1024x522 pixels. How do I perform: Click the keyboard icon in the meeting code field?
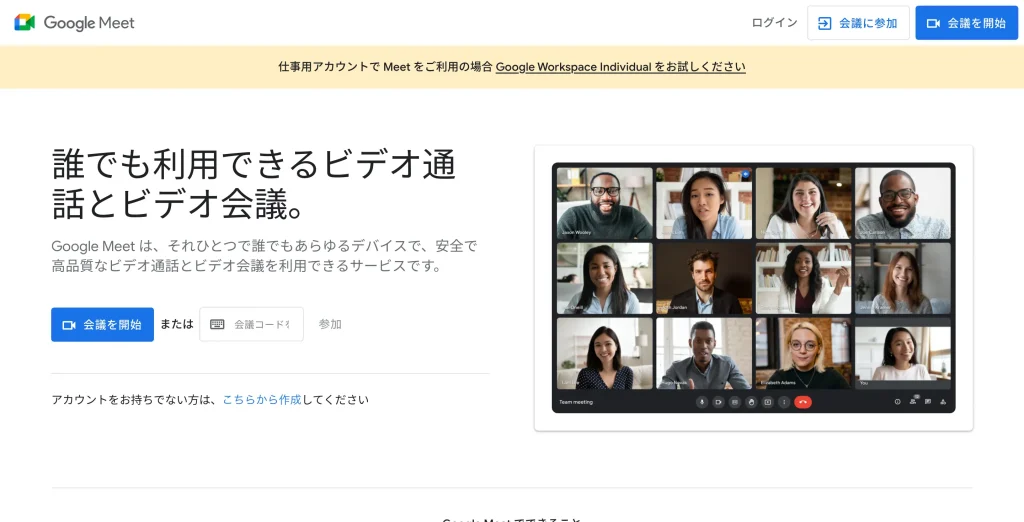point(217,324)
